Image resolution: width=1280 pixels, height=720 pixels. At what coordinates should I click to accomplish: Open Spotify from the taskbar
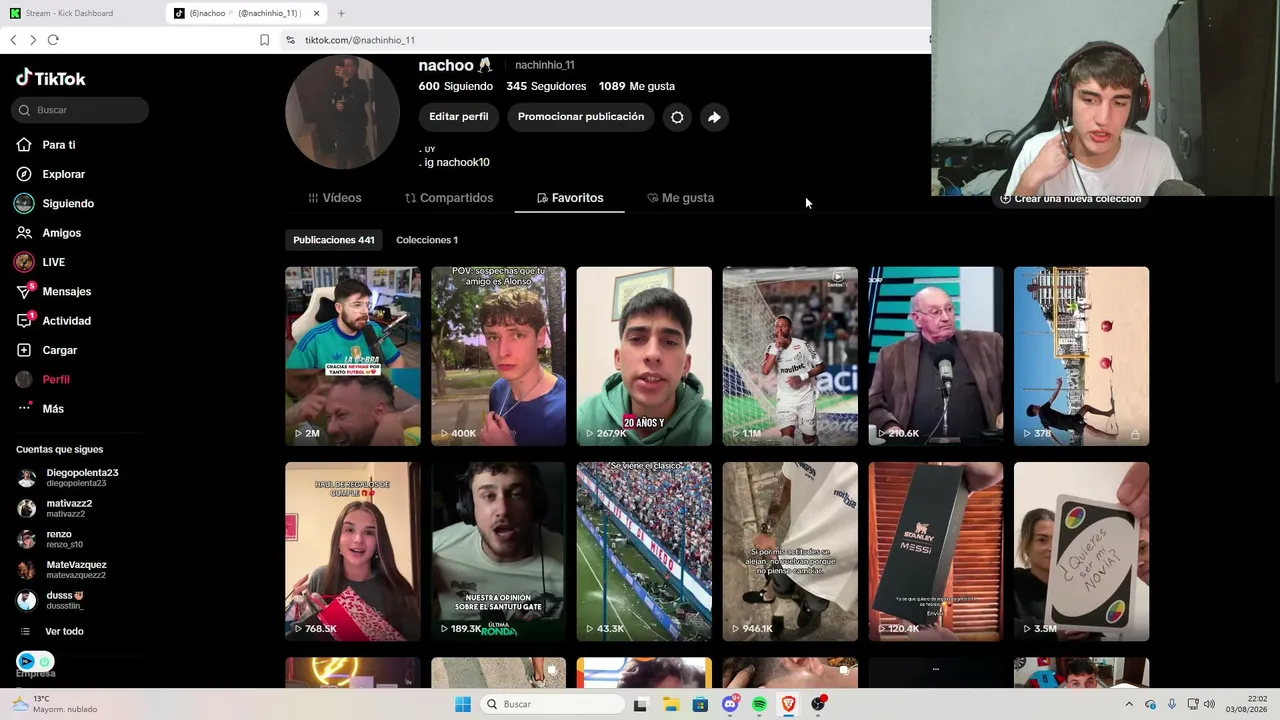[759, 704]
